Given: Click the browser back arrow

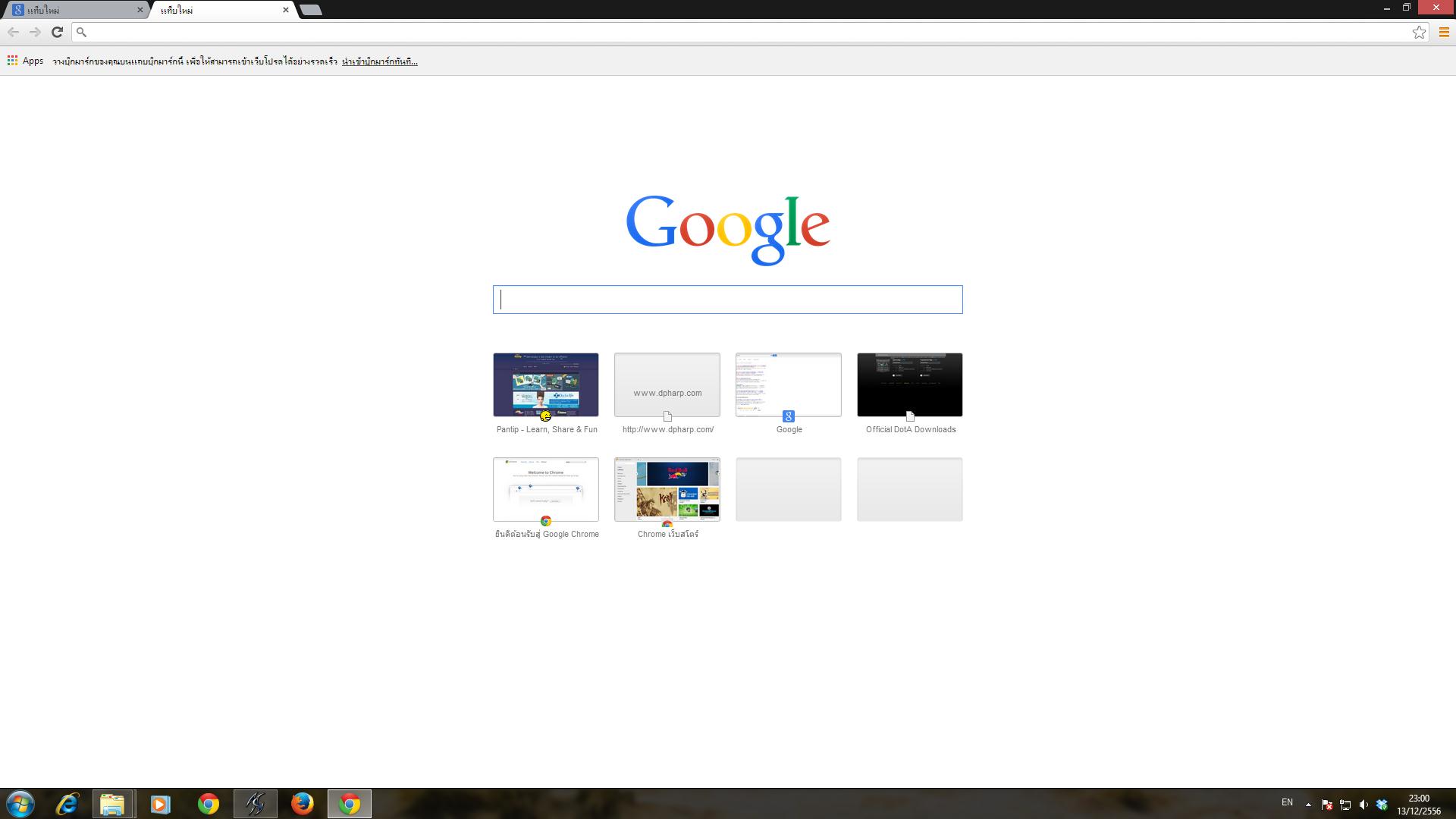Looking at the screenshot, I should (x=13, y=32).
